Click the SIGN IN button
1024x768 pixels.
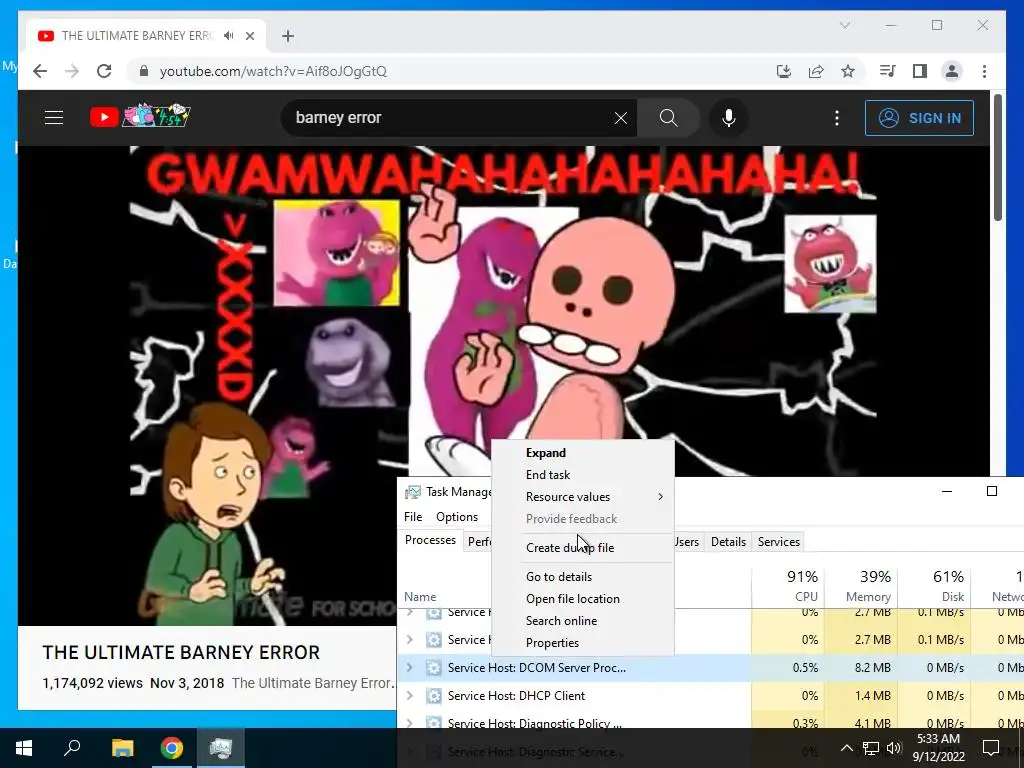click(919, 118)
